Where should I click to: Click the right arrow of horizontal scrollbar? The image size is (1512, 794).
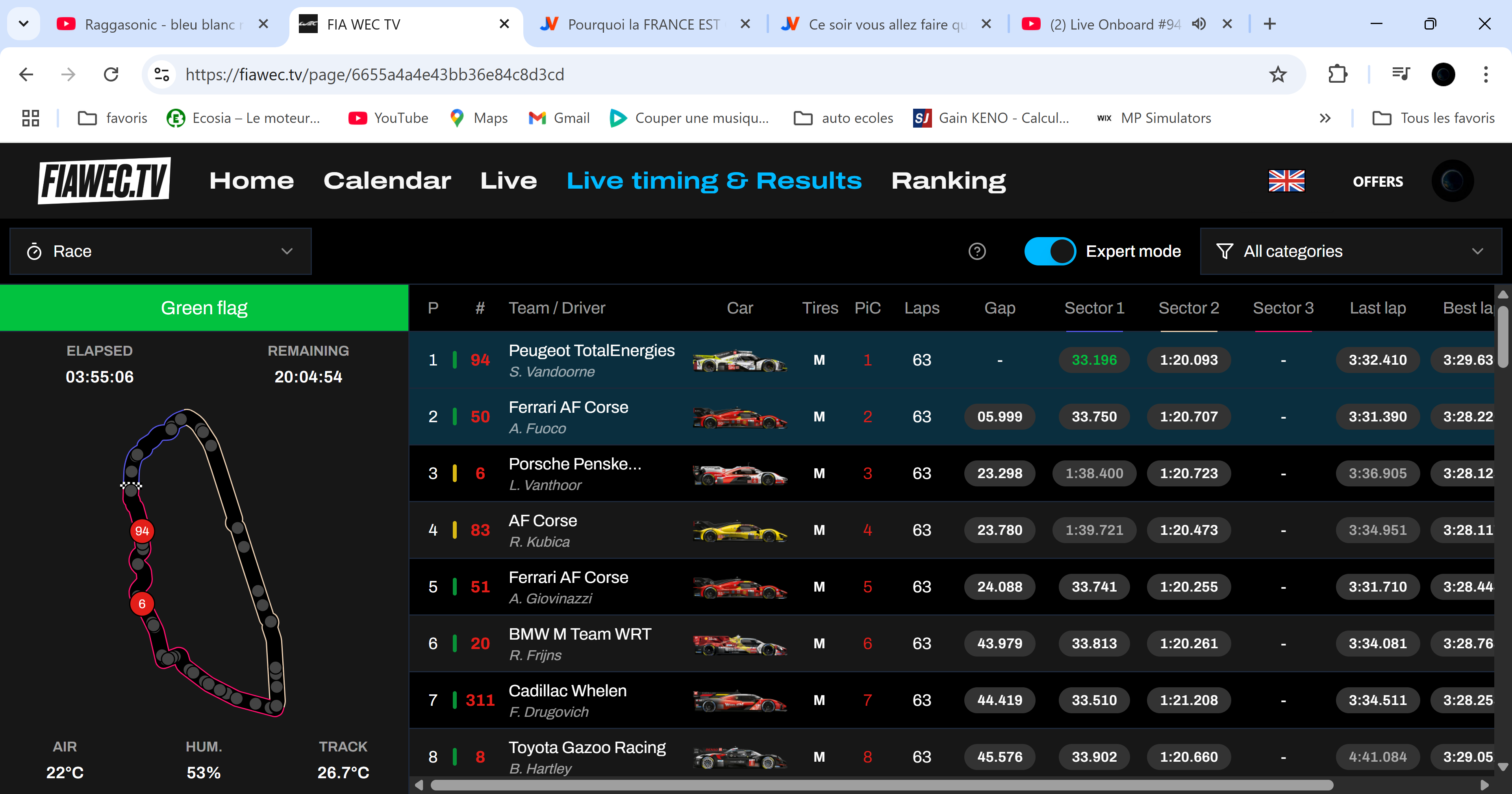(1484, 785)
